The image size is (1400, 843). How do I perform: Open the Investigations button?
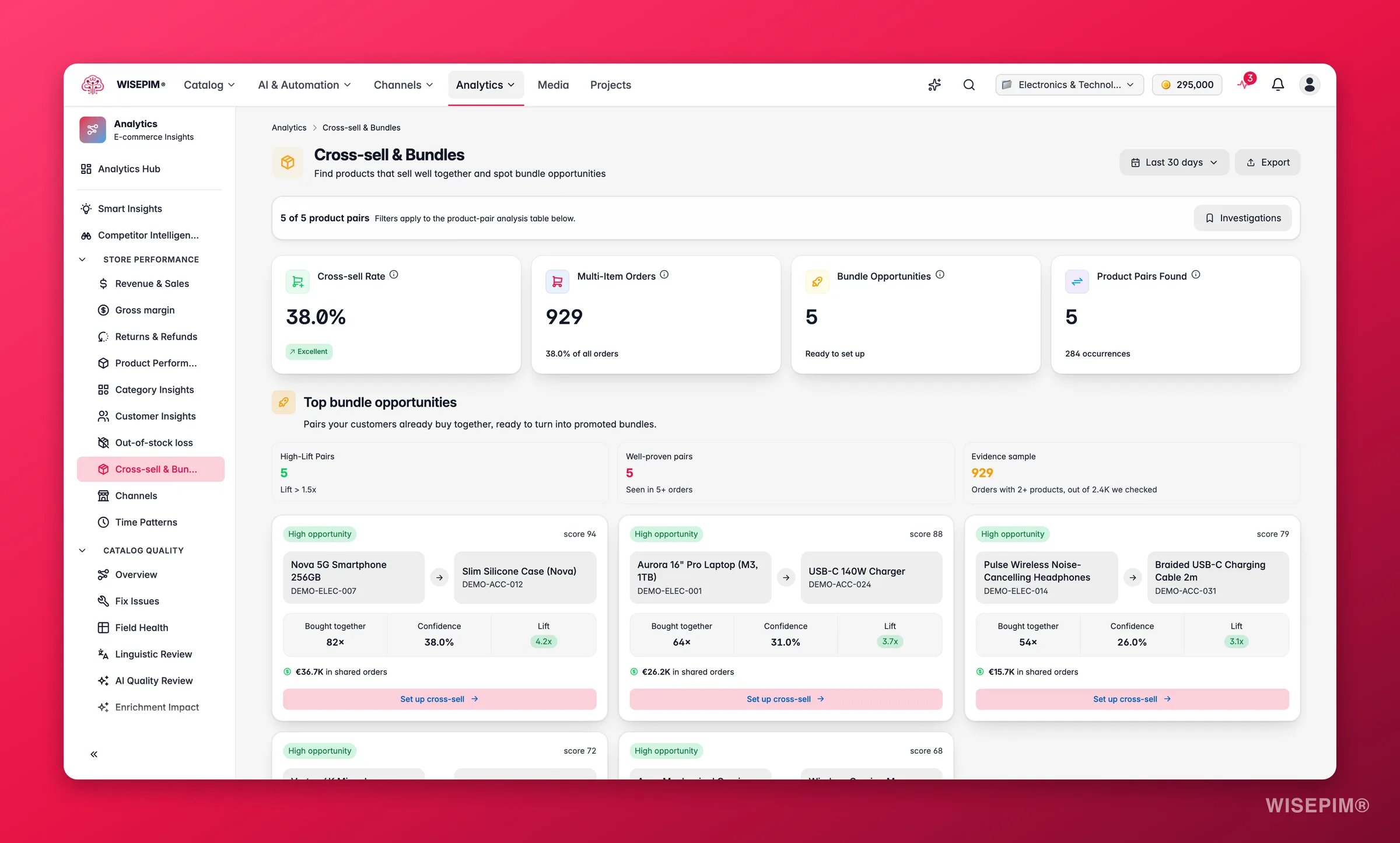[1242, 218]
